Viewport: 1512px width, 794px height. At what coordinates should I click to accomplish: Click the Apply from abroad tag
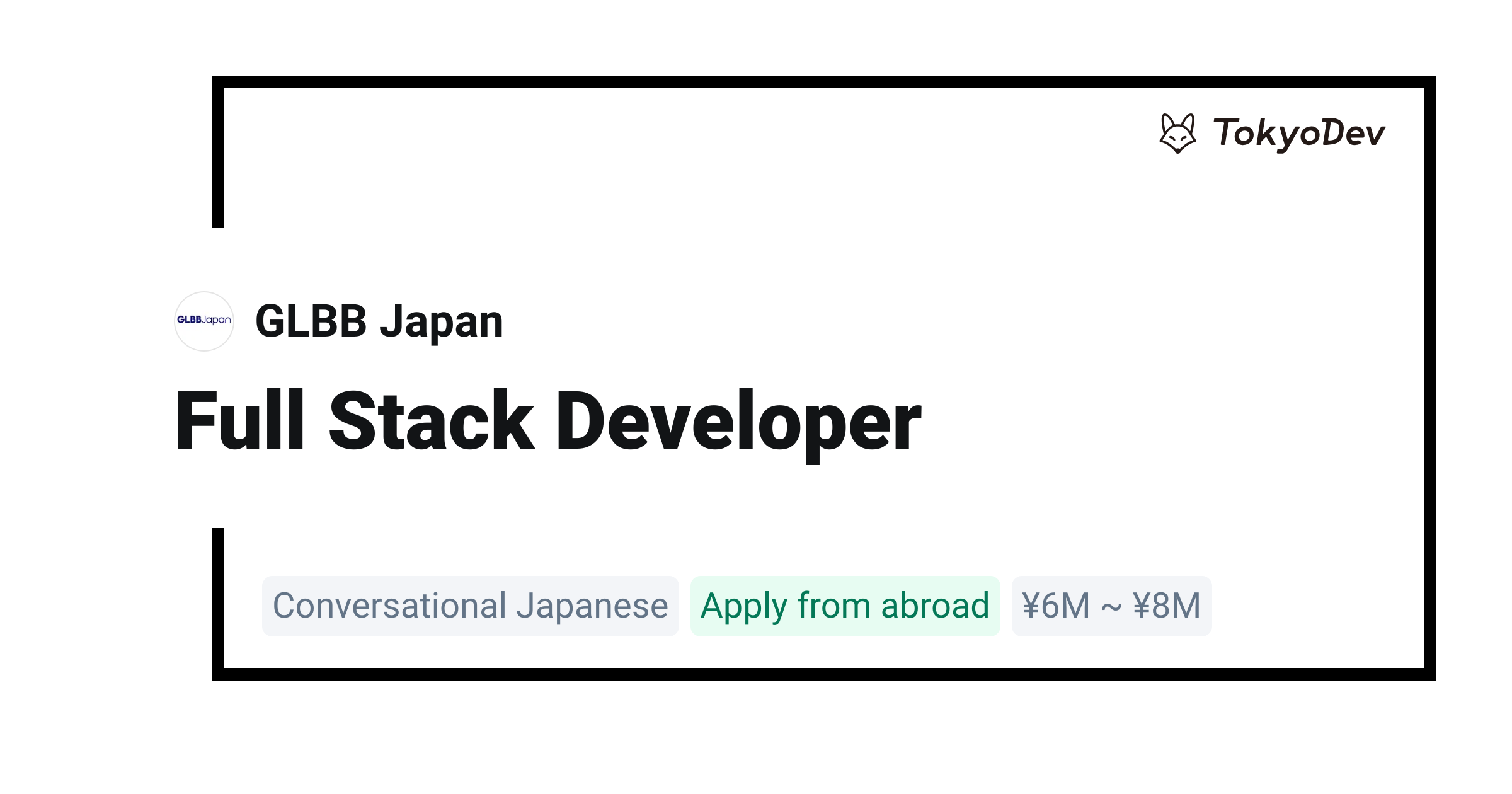[845, 606]
